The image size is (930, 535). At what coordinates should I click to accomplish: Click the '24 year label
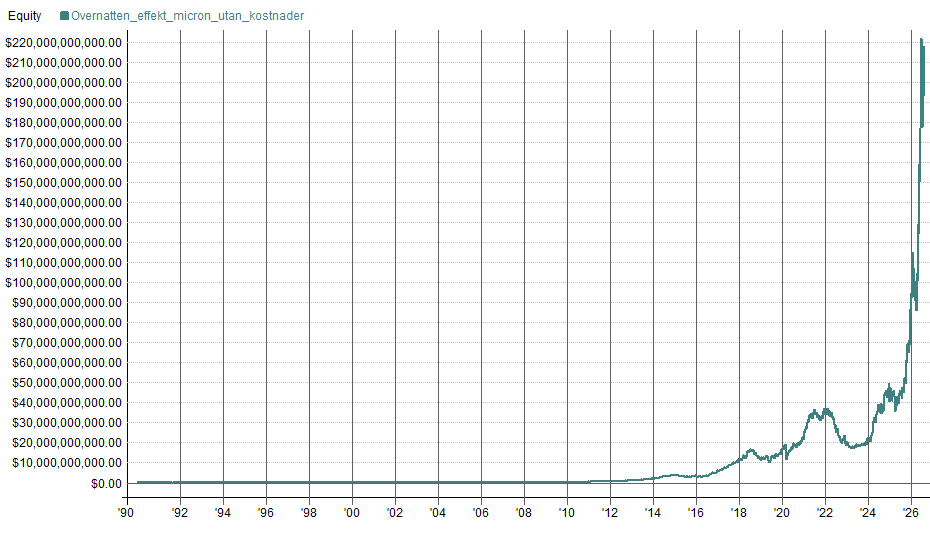[868, 512]
